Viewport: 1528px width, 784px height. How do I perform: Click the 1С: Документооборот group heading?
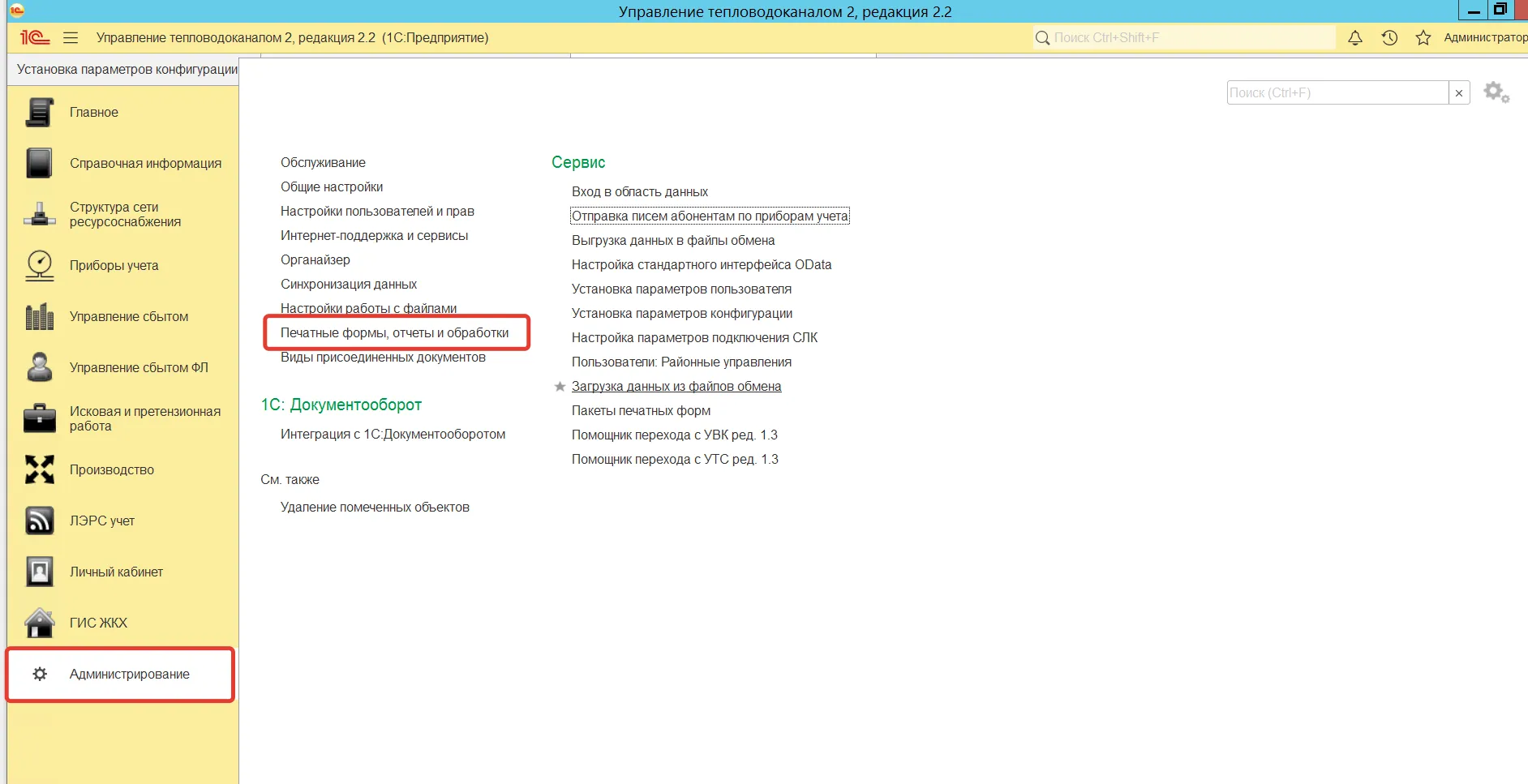(341, 405)
